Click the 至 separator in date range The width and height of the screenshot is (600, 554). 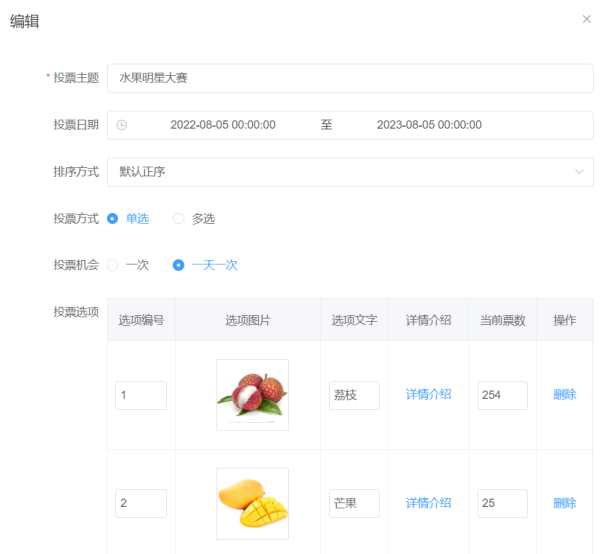pos(326,125)
